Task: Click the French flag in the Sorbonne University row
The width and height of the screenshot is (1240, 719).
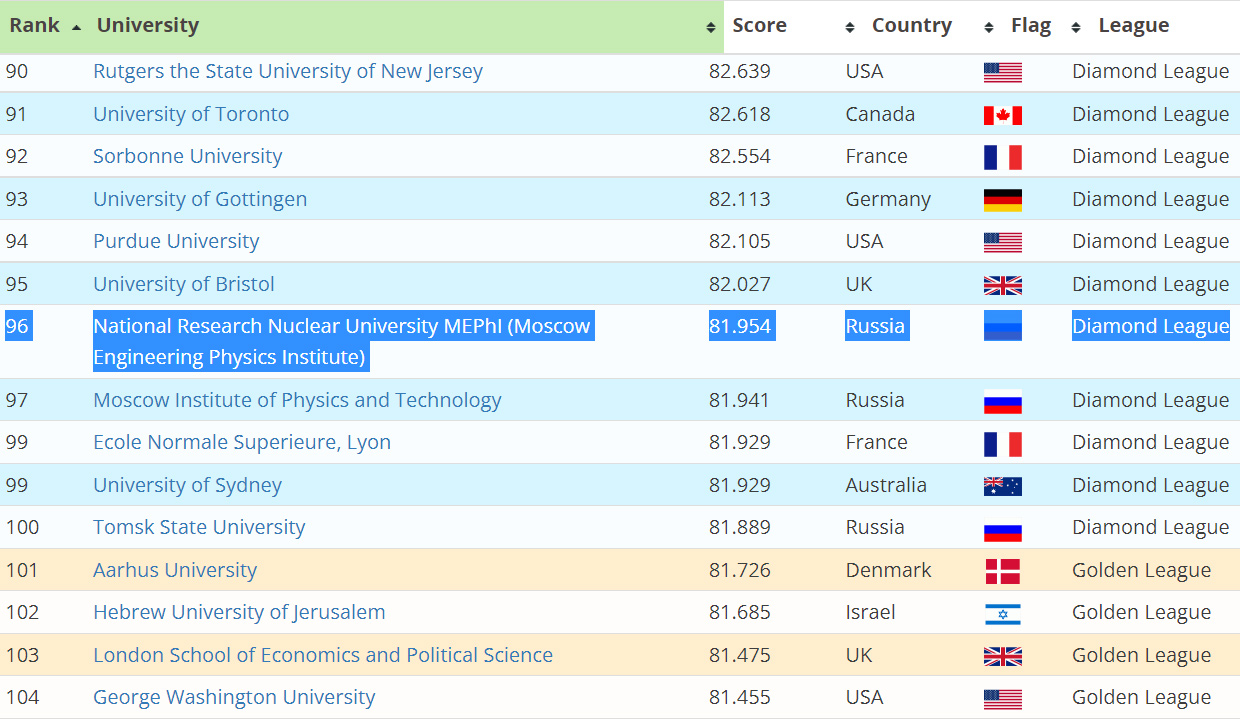Action: tap(1002, 157)
